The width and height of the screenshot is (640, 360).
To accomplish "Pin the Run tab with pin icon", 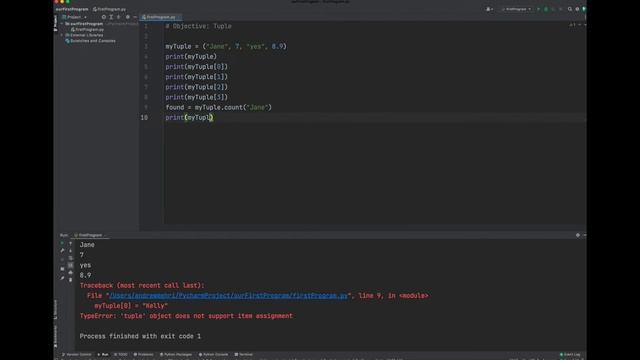I will [x=62, y=278].
